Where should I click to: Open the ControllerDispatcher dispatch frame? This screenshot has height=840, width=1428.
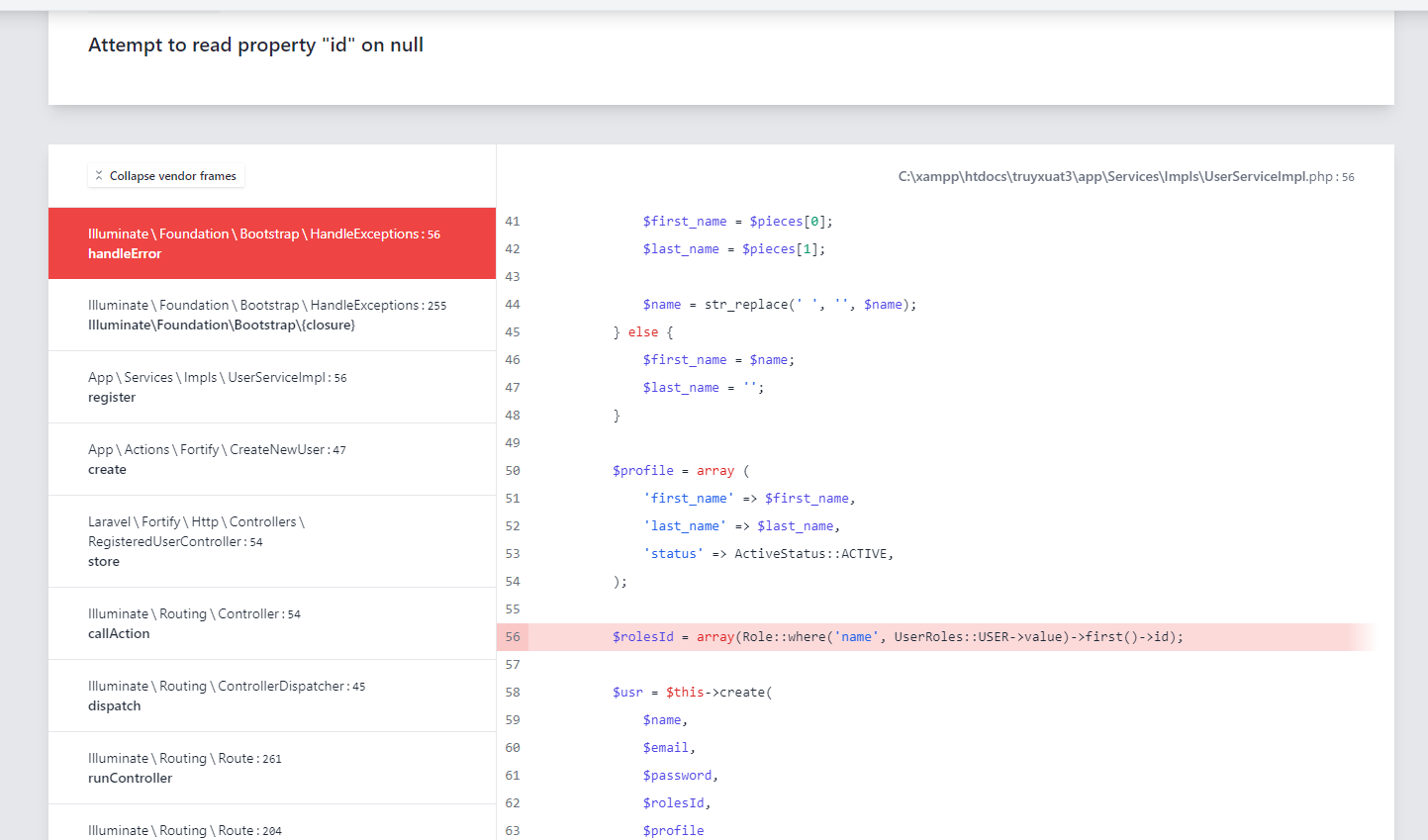pos(272,696)
